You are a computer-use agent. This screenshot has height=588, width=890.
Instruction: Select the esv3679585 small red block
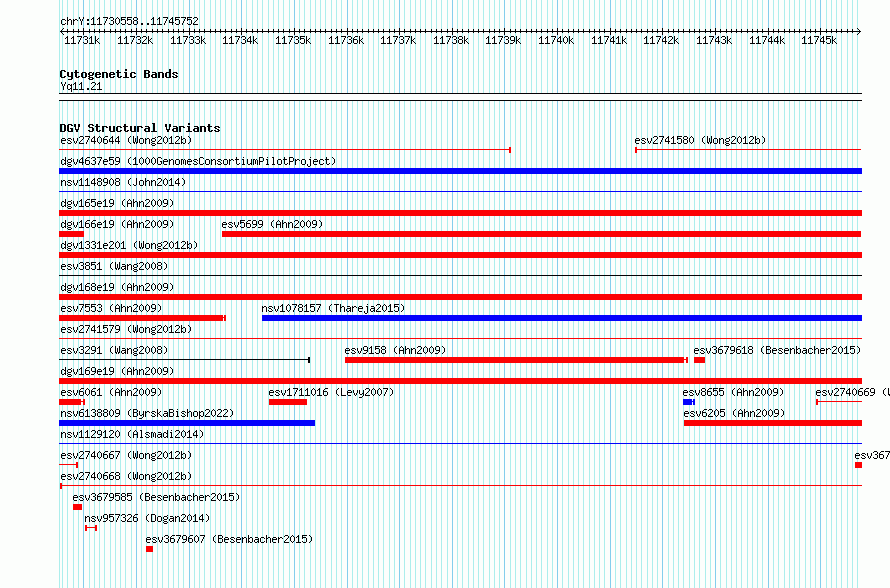click(77, 507)
